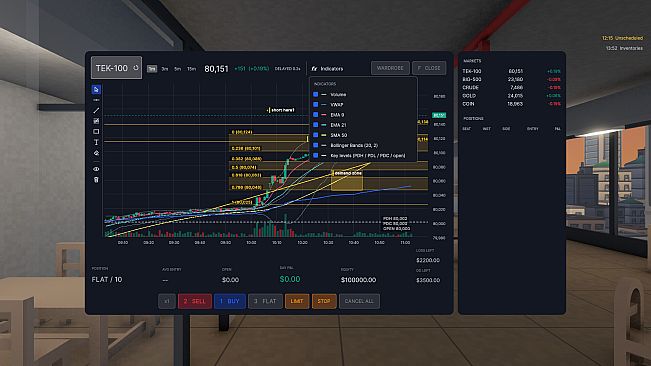Click the 'short here!' chart annotation
Viewport: 651px width, 366px height.
pyautogui.click(x=281, y=110)
